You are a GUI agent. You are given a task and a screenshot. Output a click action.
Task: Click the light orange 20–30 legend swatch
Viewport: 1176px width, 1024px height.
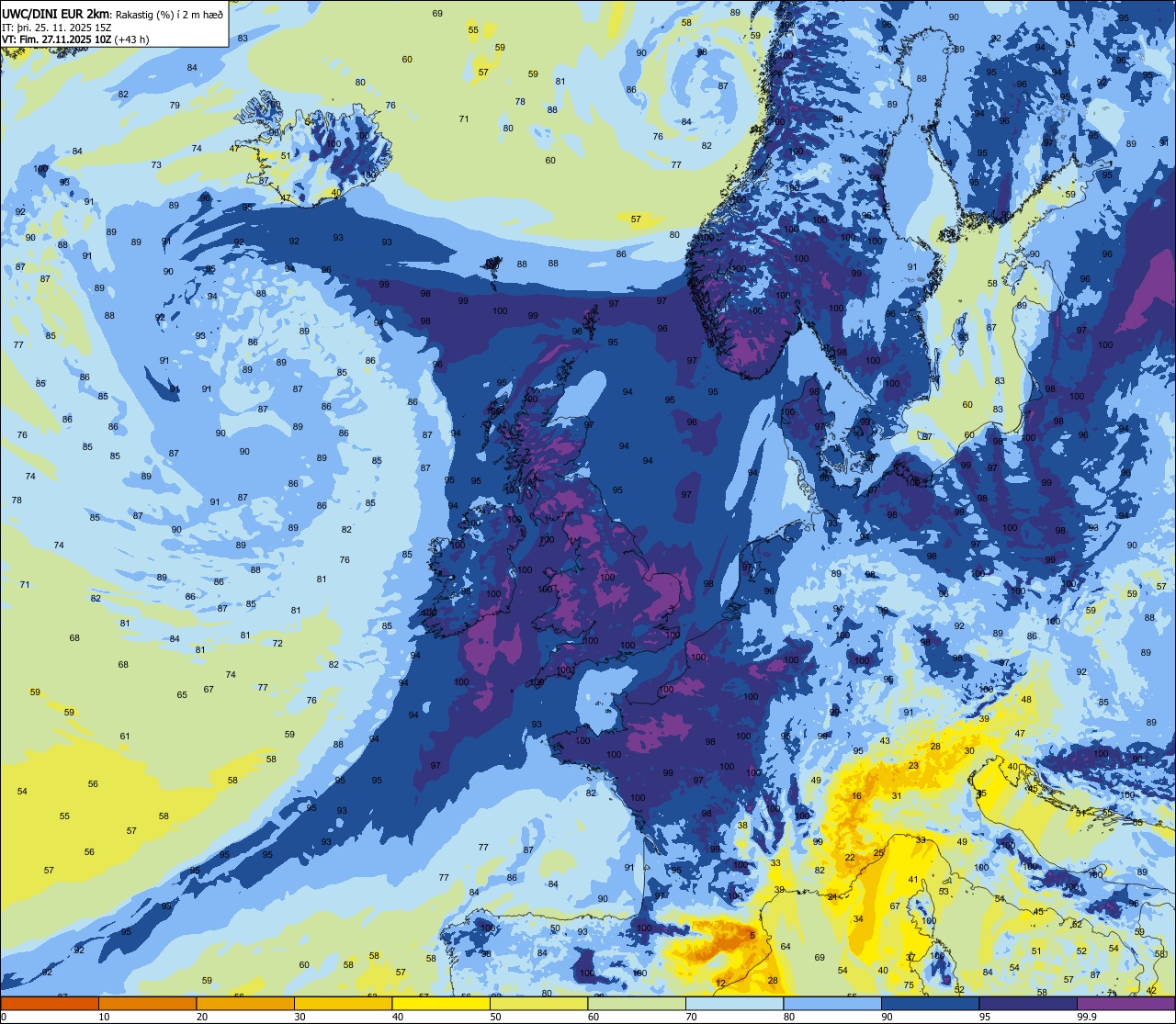pyautogui.click(x=245, y=1003)
